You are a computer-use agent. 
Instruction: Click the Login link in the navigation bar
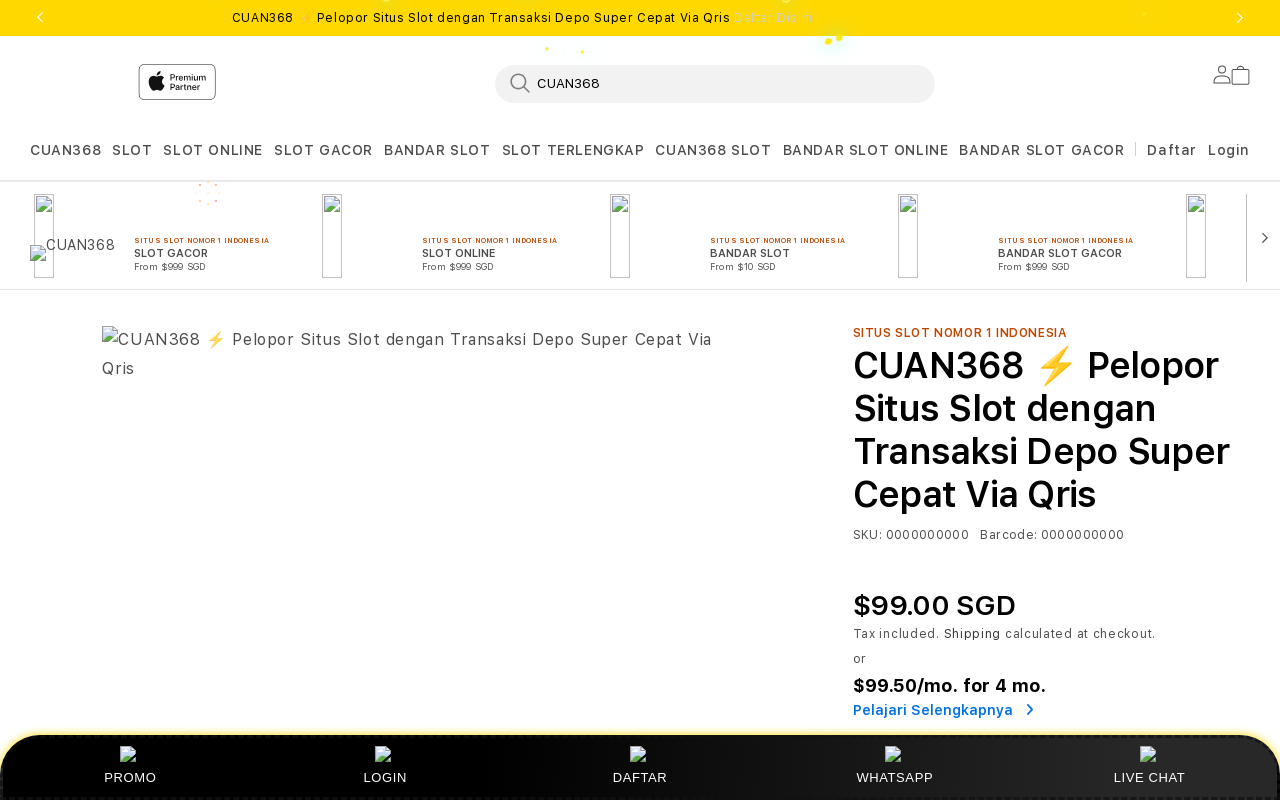(1229, 150)
